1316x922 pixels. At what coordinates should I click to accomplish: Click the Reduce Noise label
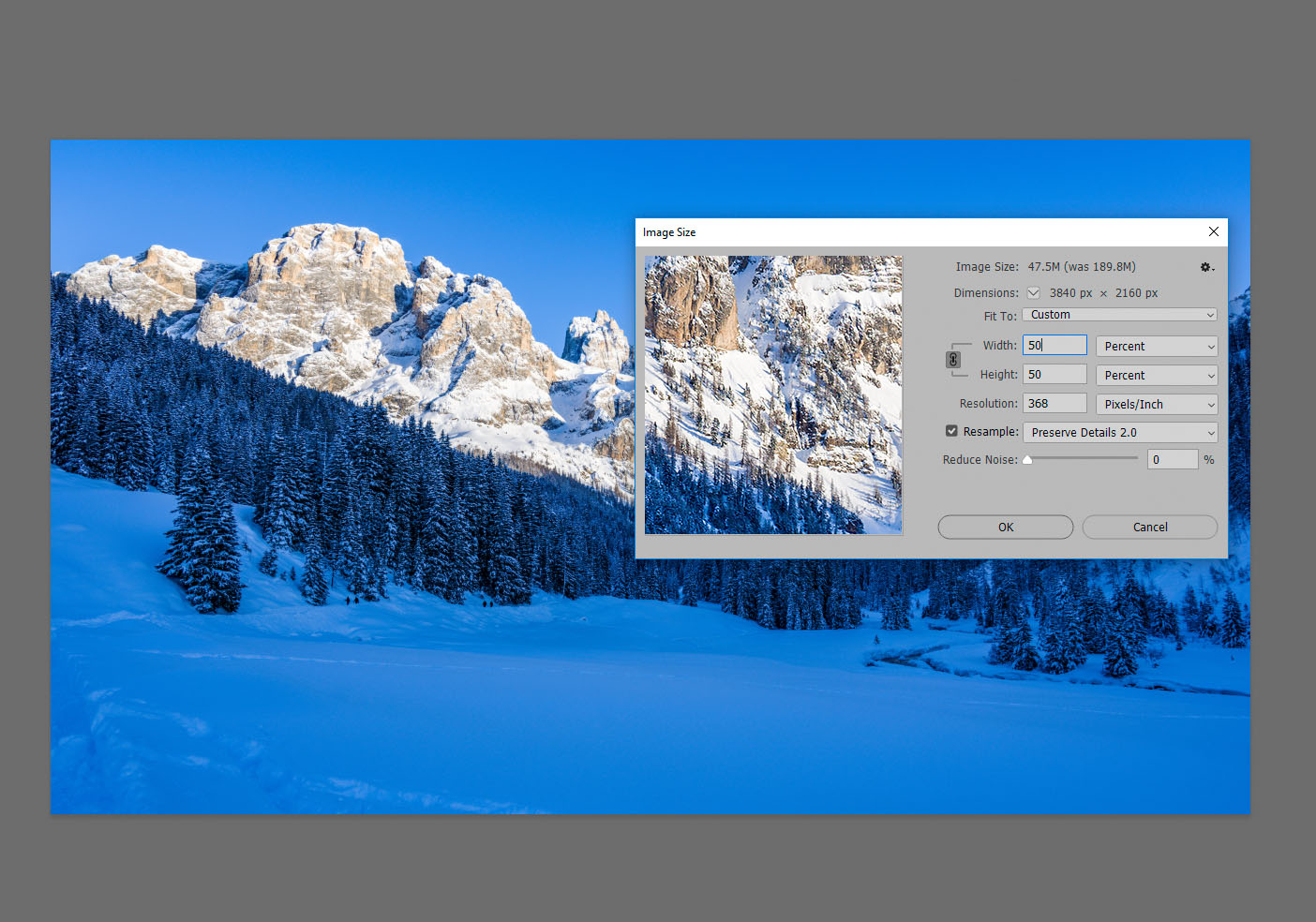point(980,460)
